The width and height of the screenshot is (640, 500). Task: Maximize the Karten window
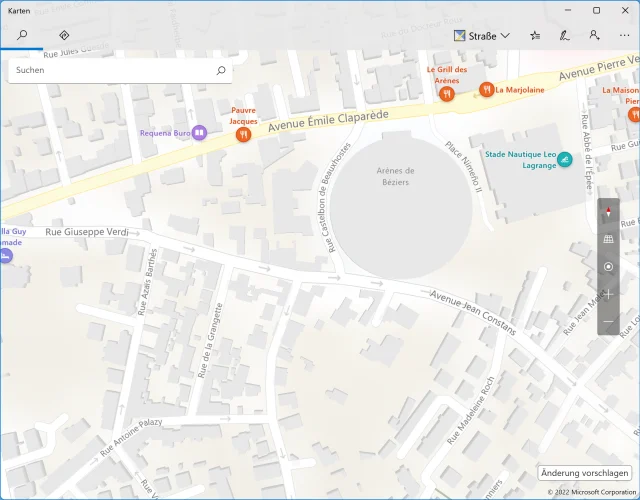coord(596,10)
